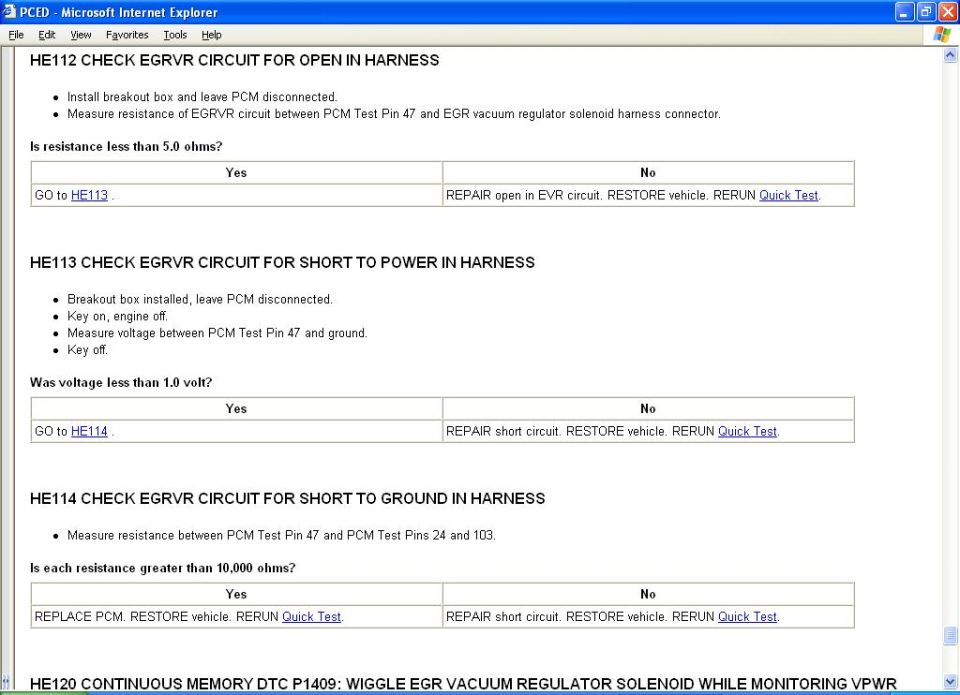The width and height of the screenshot is (960, 695).
Task: Click 'Measure voltage between PCM Test Pin 47 and ground.'
Action: coord(217,333)
